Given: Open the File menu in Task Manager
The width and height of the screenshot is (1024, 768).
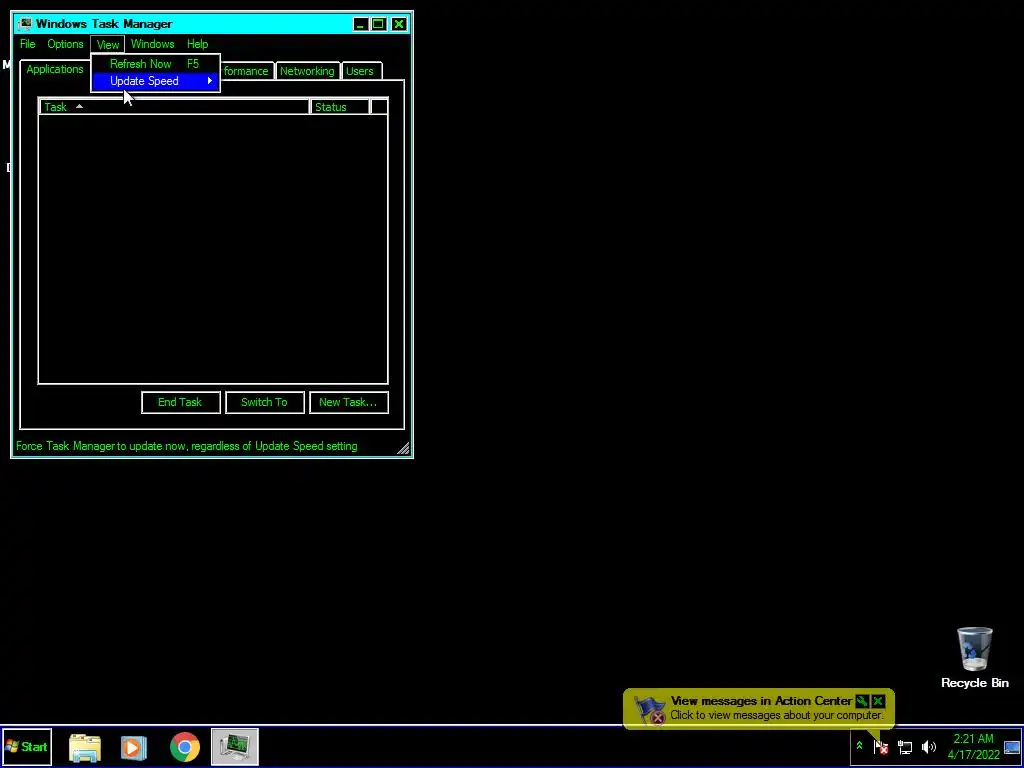Looking at the screenshot, I should pyautogui.click(x=27, y=44).
